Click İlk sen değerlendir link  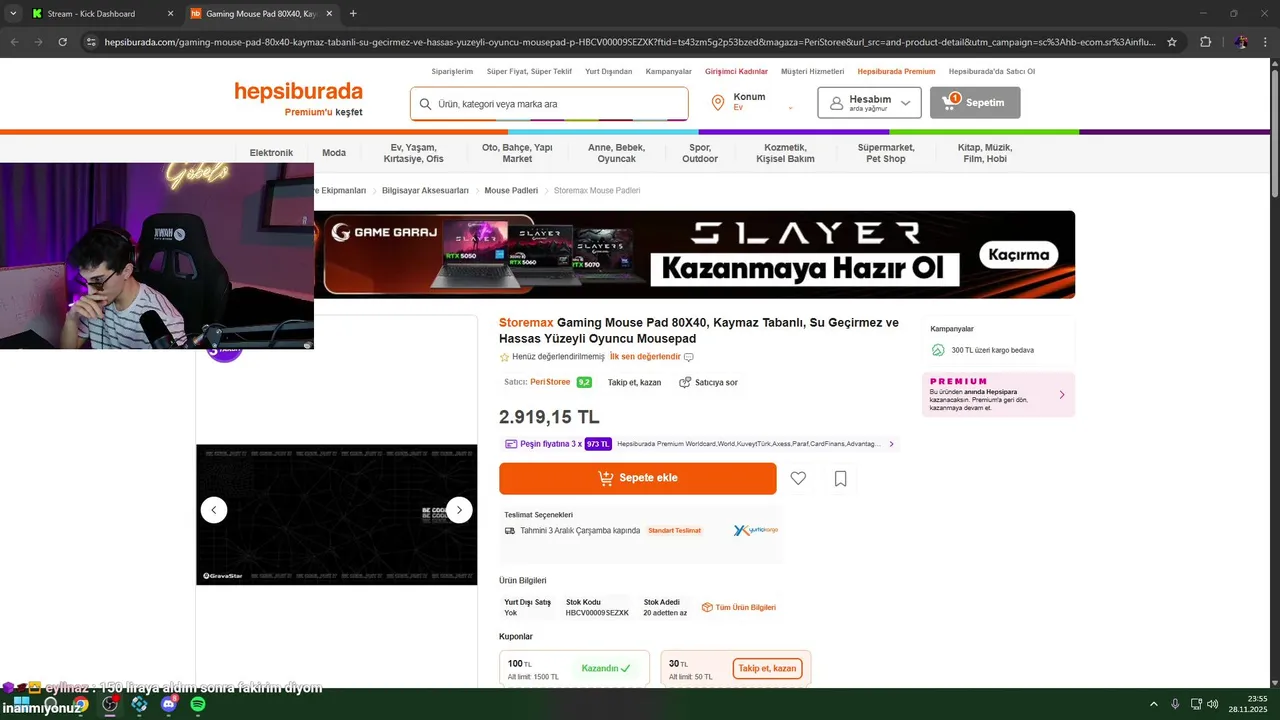tap(645, 357)
